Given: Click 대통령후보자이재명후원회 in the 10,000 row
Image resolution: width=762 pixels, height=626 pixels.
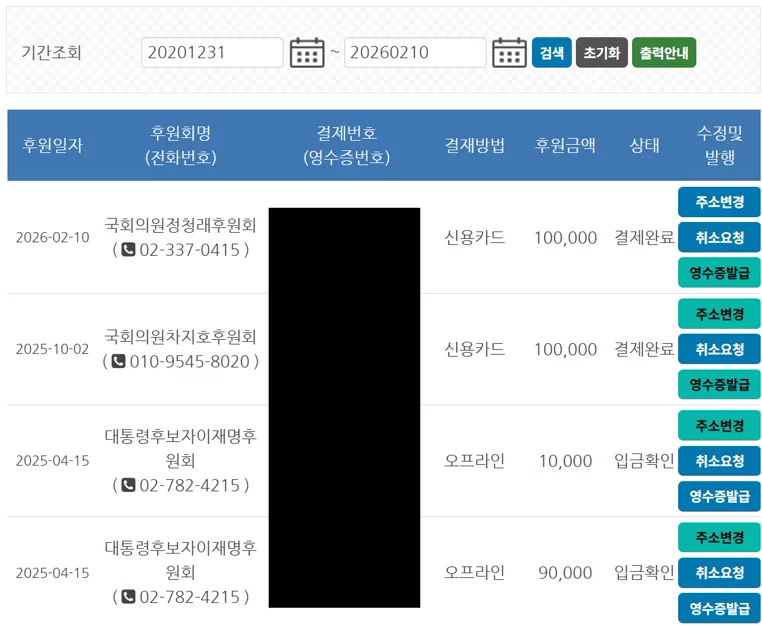Looking at the screenshot, I should tap(180, 448).
